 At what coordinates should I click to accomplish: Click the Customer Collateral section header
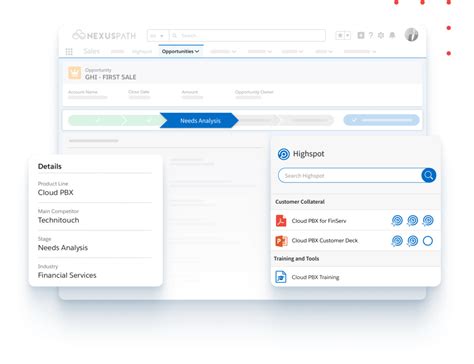pyautogui.click(x=300, y=202)
